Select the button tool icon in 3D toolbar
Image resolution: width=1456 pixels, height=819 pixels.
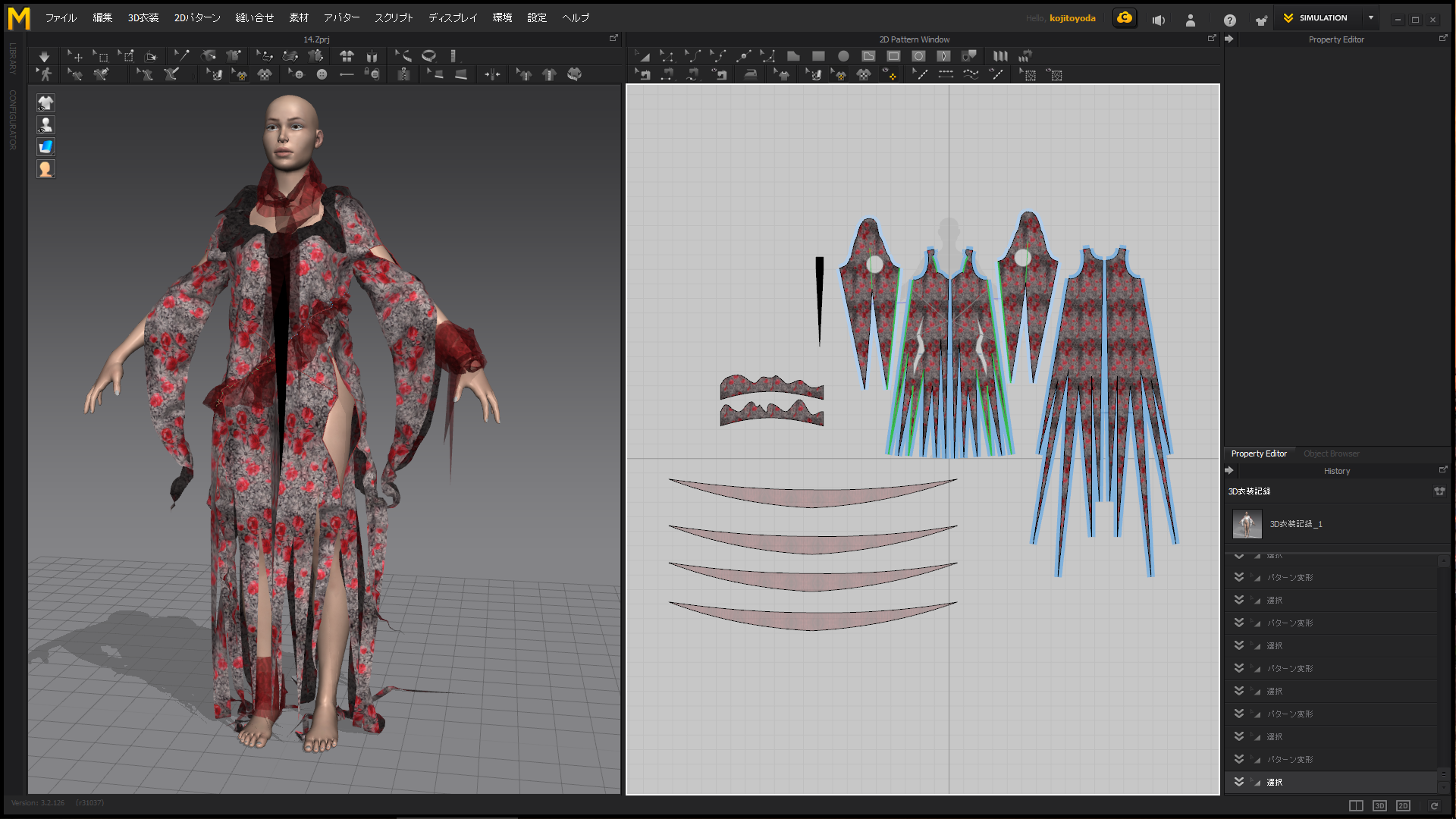click(322, 74)
